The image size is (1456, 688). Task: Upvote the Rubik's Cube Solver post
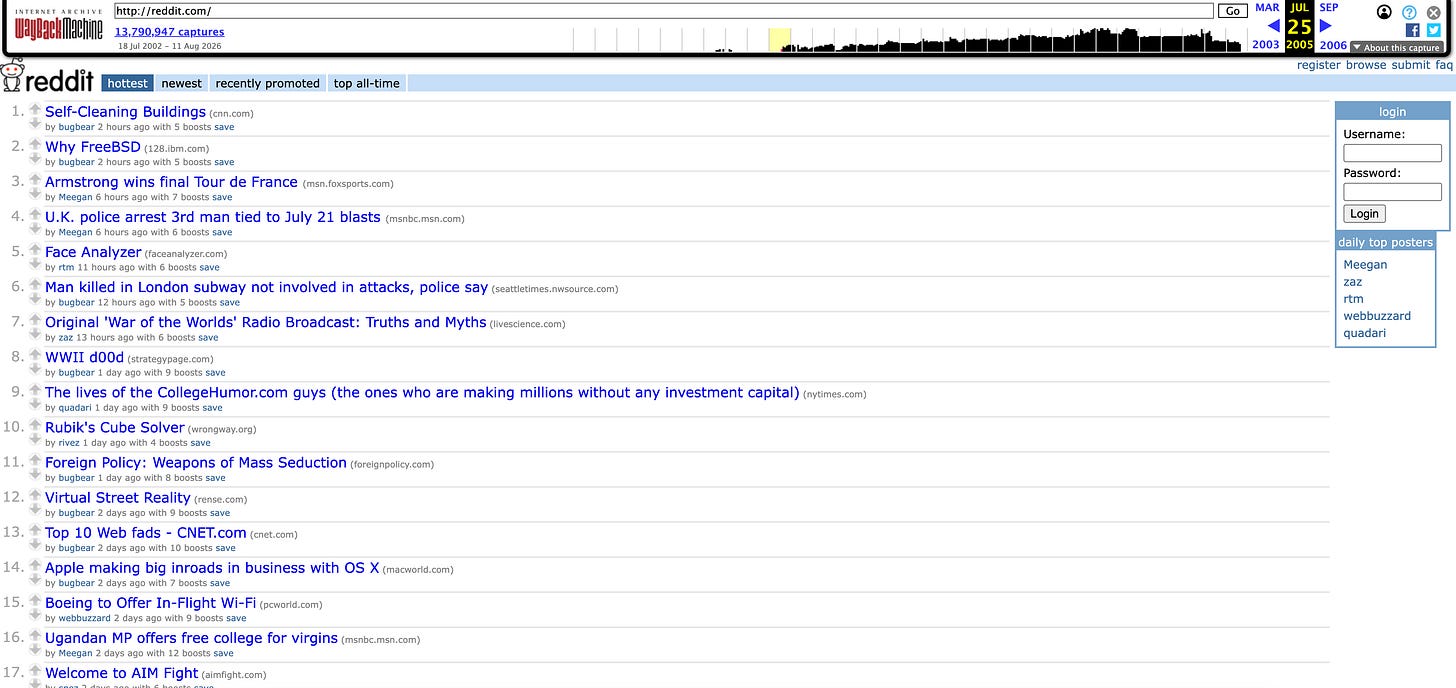point(35,423)
